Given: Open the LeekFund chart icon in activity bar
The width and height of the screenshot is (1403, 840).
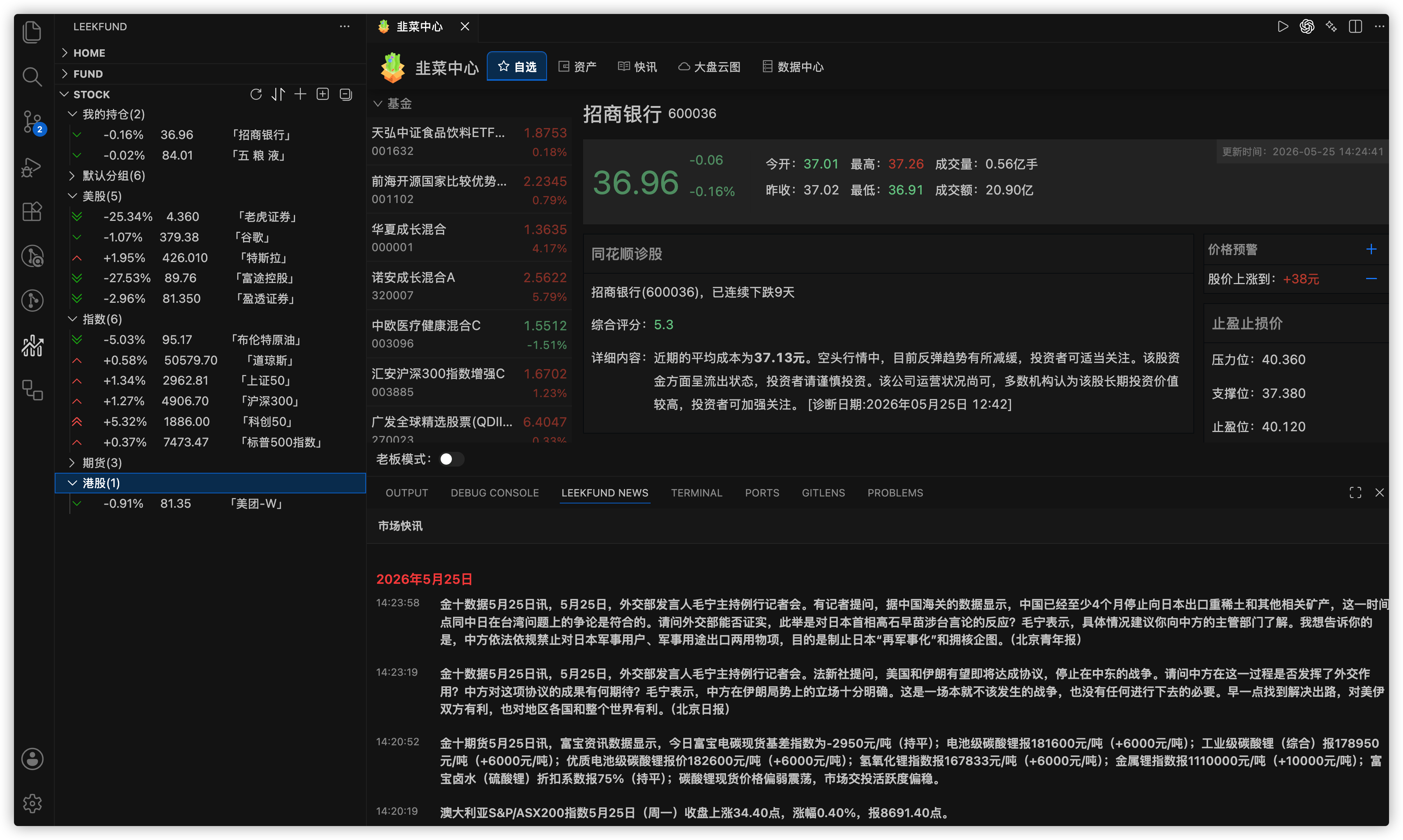Looking at the screenshot, I should [x=32, y=345].
